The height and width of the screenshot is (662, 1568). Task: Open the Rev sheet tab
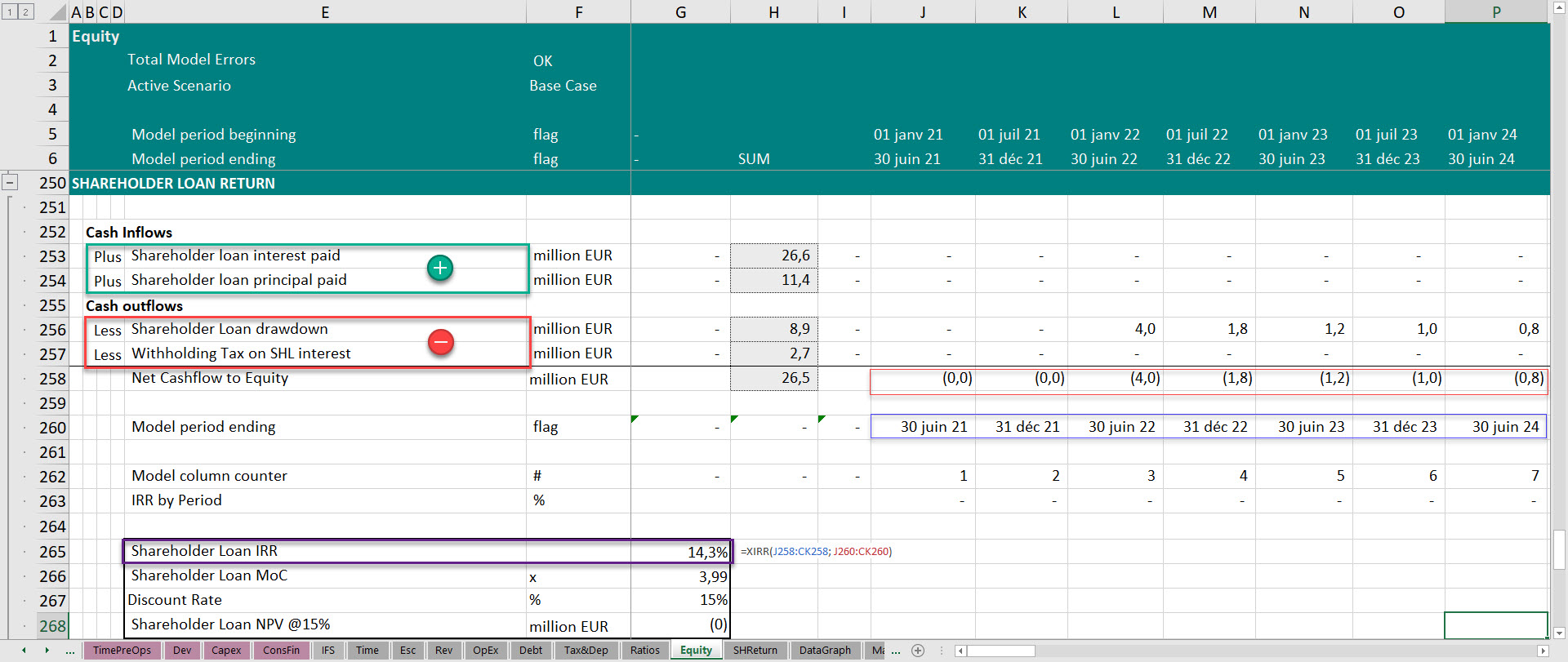[x=444, y=651]
